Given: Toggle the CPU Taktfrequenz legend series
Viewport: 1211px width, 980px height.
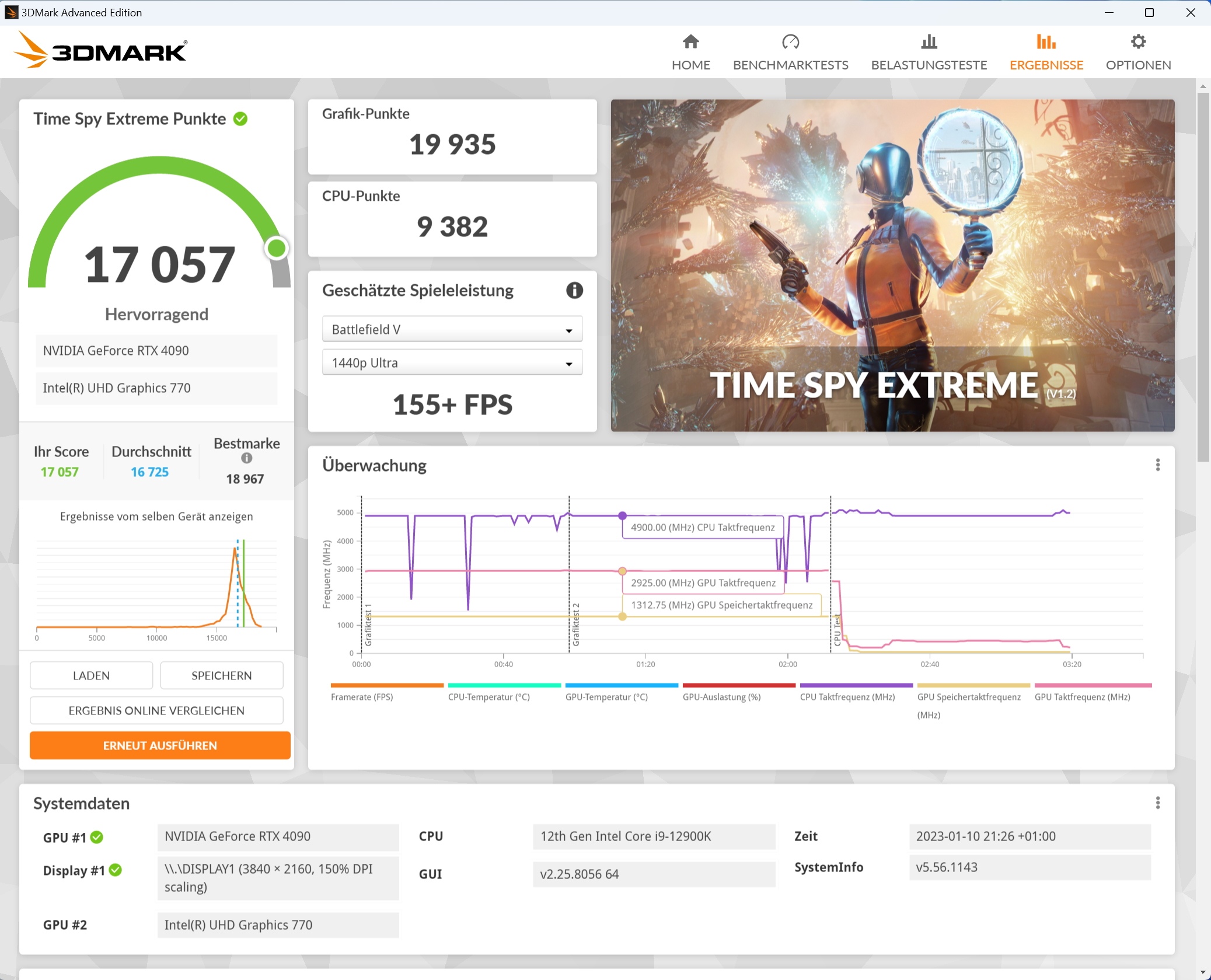Looking at the screenshot, I should point(847,697).
